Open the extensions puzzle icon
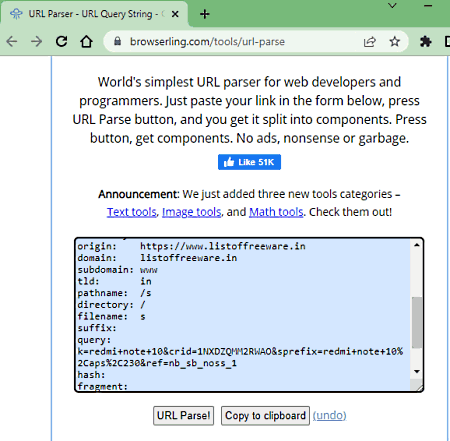Image resolution: width=450 pixels, height=441 pixels. click(425, 42)
